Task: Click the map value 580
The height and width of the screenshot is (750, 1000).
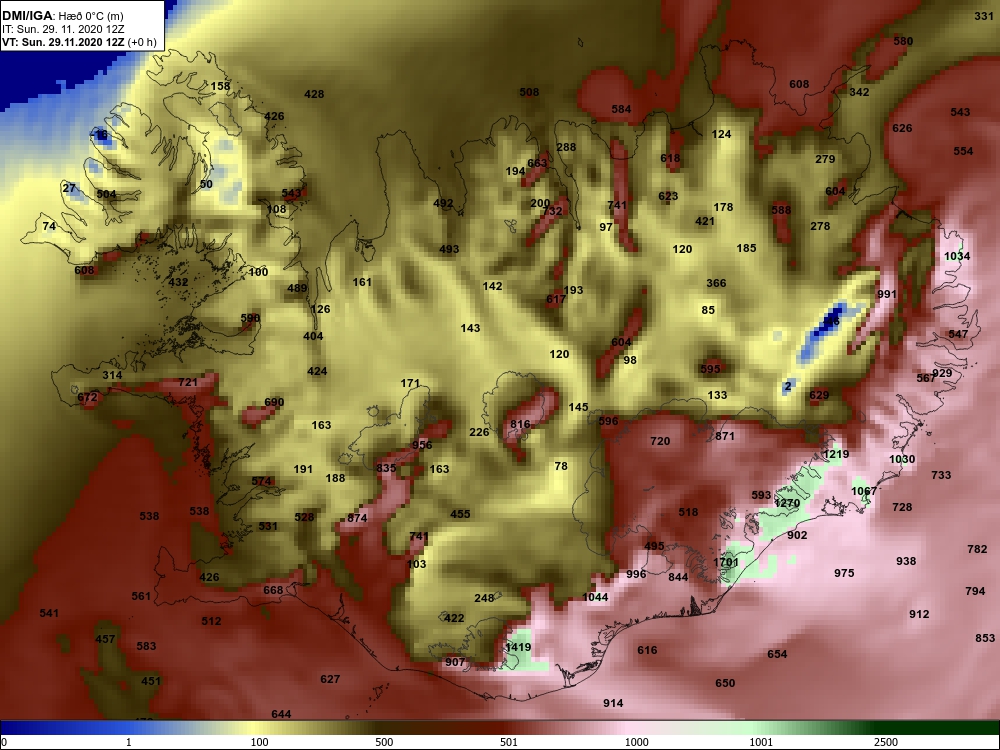Action: 903,41
